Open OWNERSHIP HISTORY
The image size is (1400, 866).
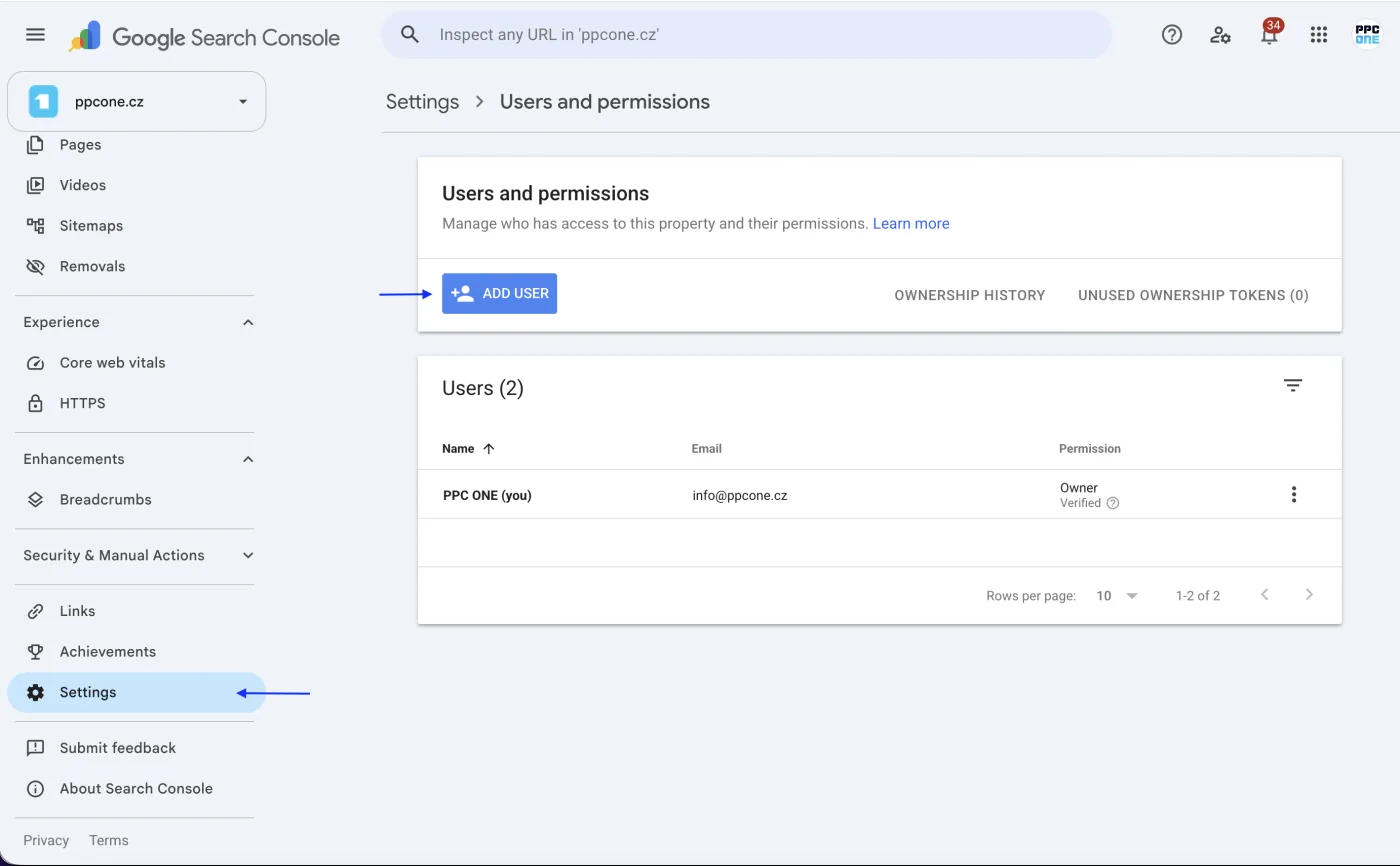tap(969, 295)
